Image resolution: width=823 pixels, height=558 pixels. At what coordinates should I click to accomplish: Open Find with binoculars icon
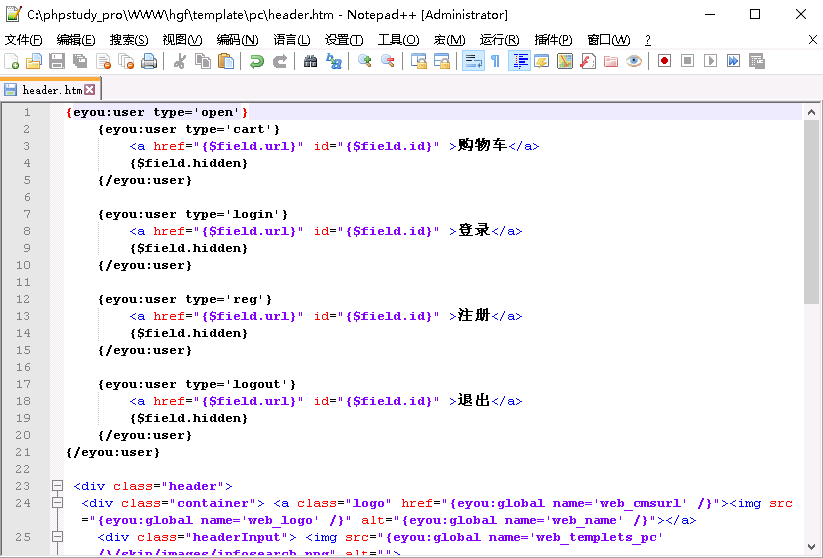[x=310, y=61]
